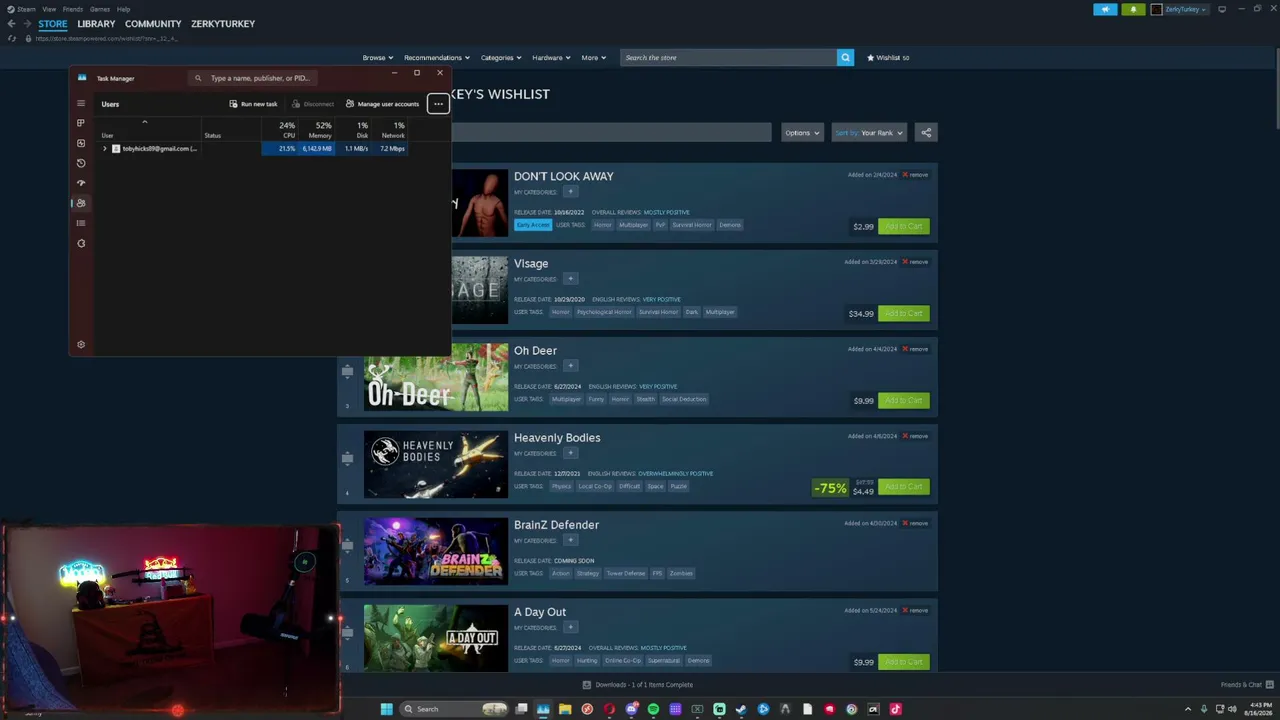
Task: Open the Steam Downloads status bar
Action: [x=638, y=685]
